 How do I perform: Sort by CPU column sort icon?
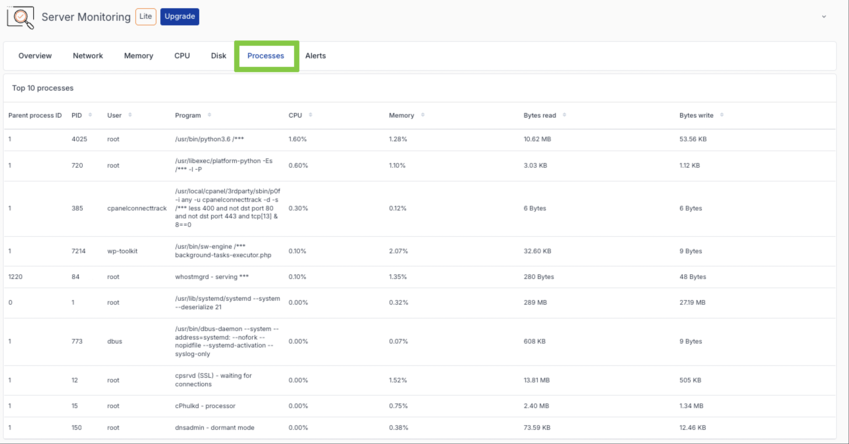coord(308,115)
